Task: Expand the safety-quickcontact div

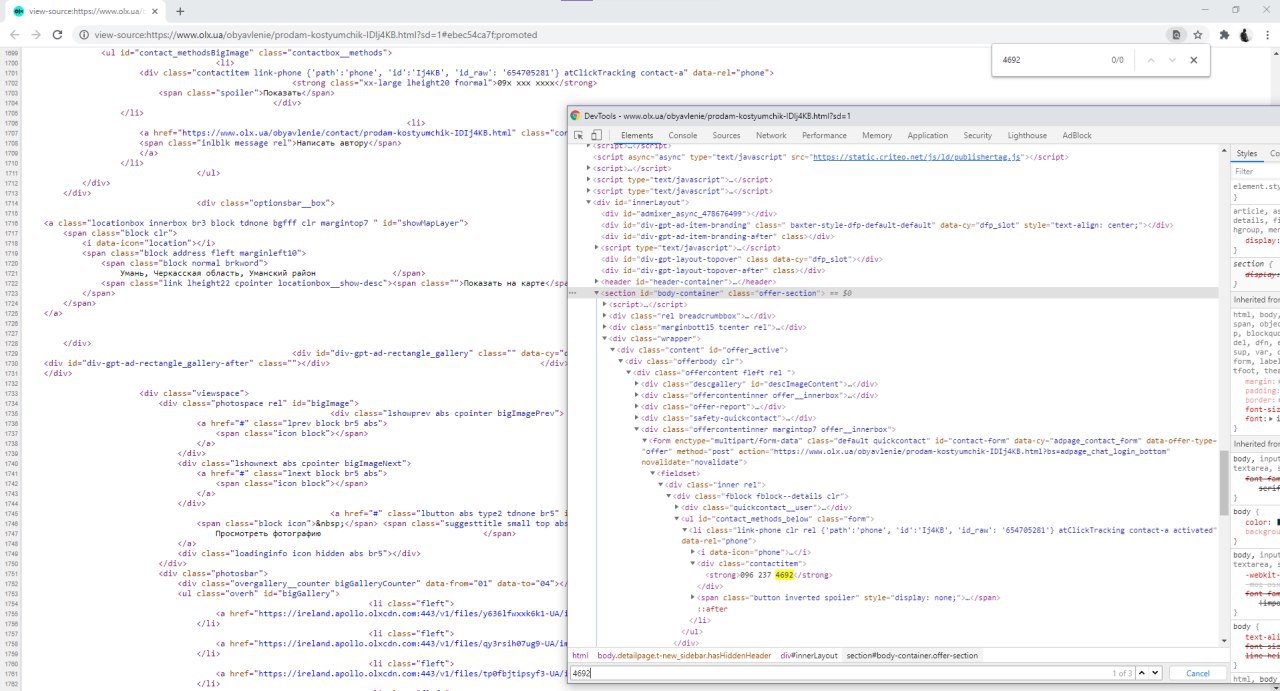Action: coord(637,417)
